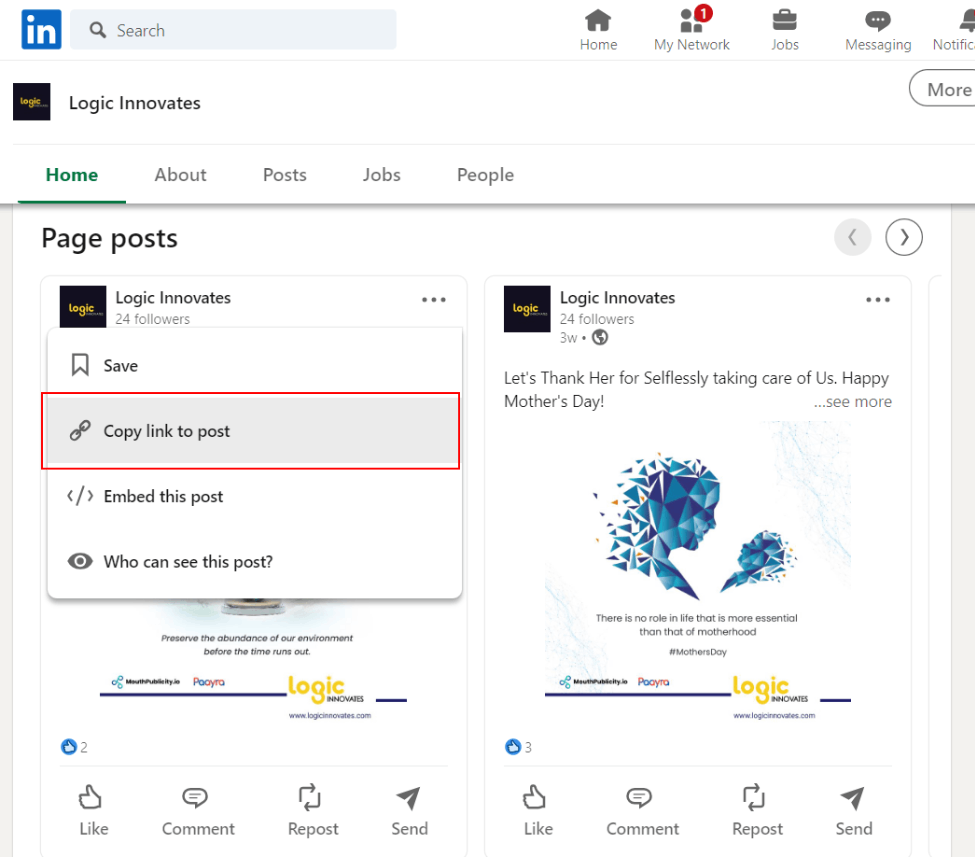View 2 reactions on first post
The image size is (975, 857).
click(75, 747)
